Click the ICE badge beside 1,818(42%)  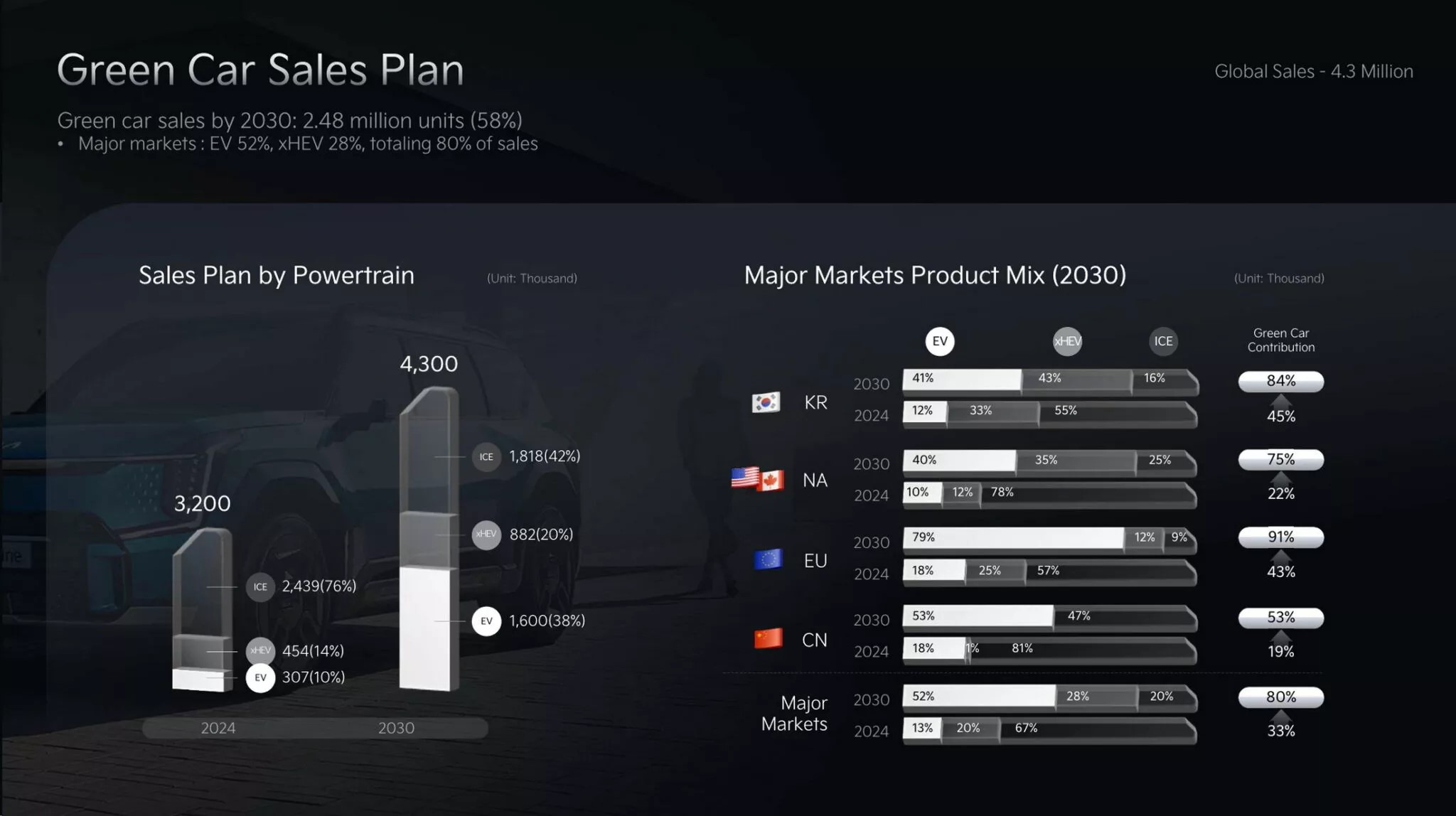point(486,457)
